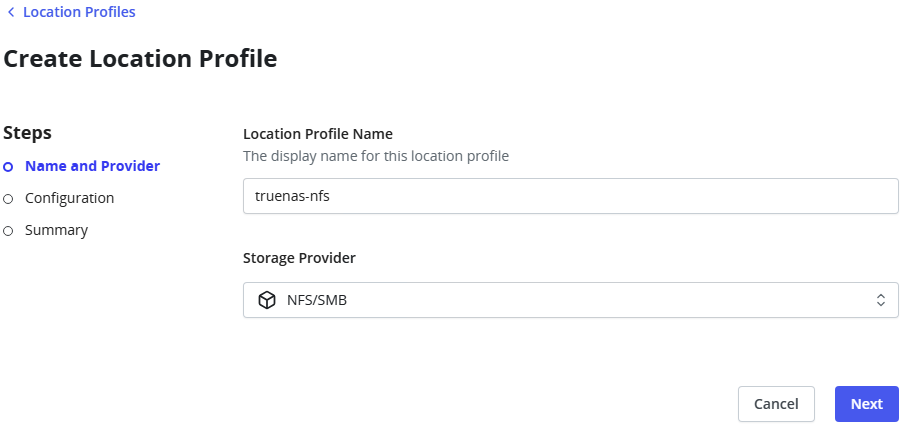
Task: Jump to the Configuration step label
Action: click(69, 198)
